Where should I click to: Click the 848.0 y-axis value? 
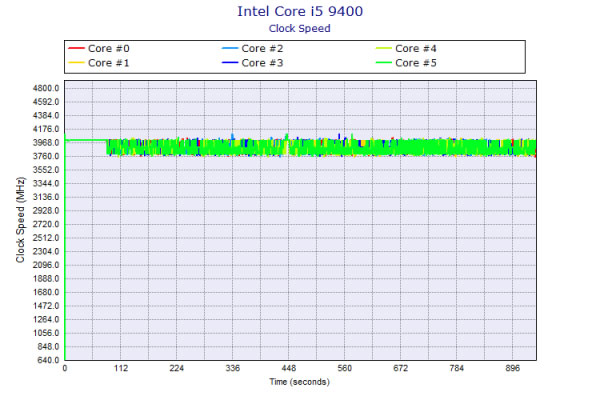coord(48,347)
